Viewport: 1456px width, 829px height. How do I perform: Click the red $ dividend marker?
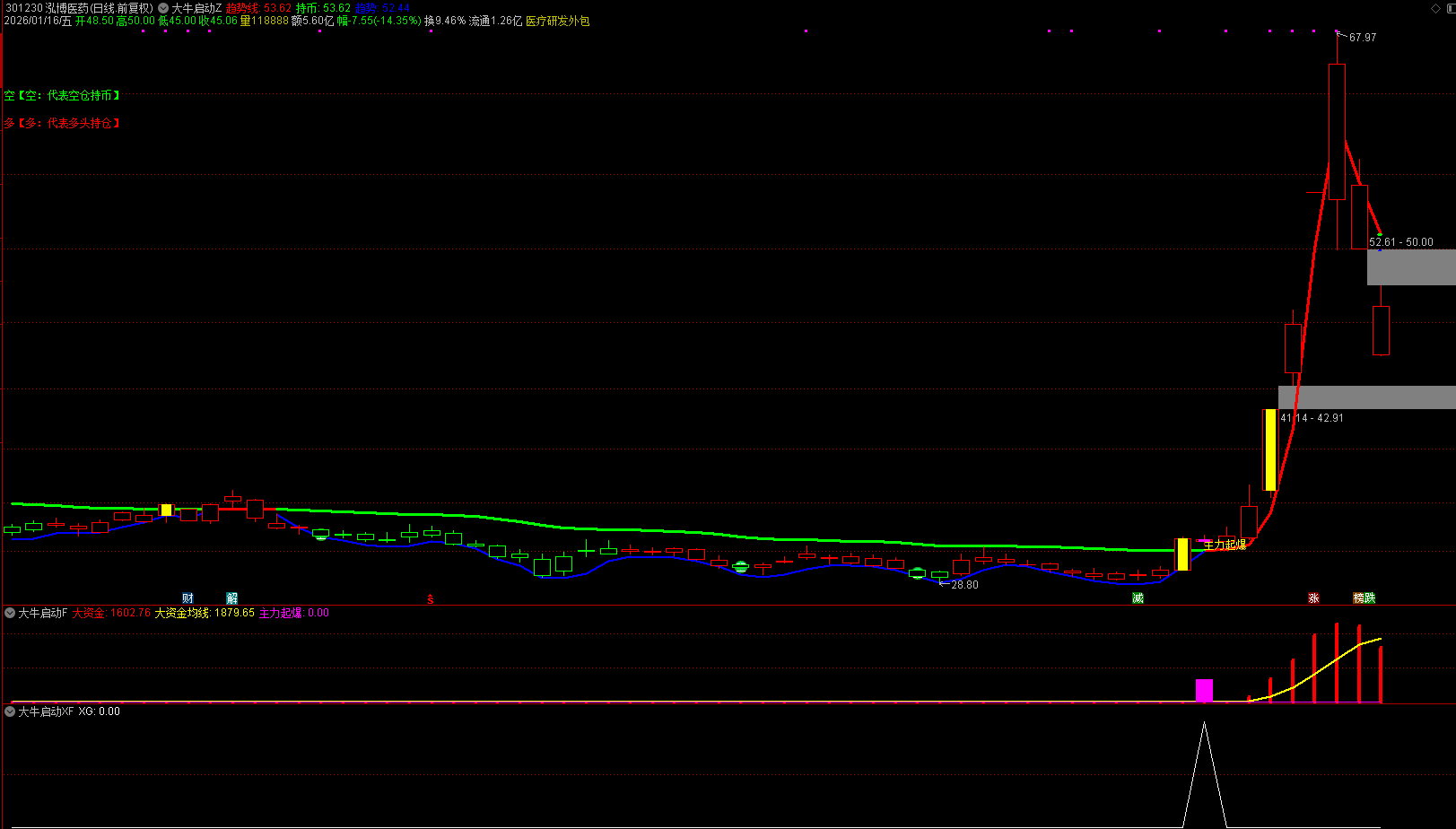point(431,599)
